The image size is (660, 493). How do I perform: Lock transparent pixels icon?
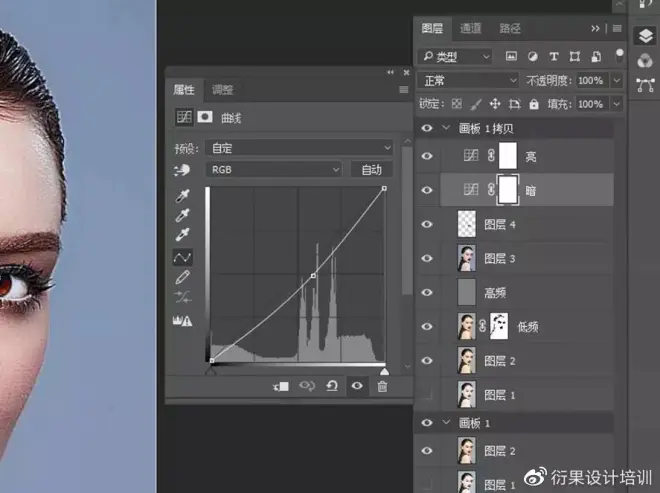(457, 104)
